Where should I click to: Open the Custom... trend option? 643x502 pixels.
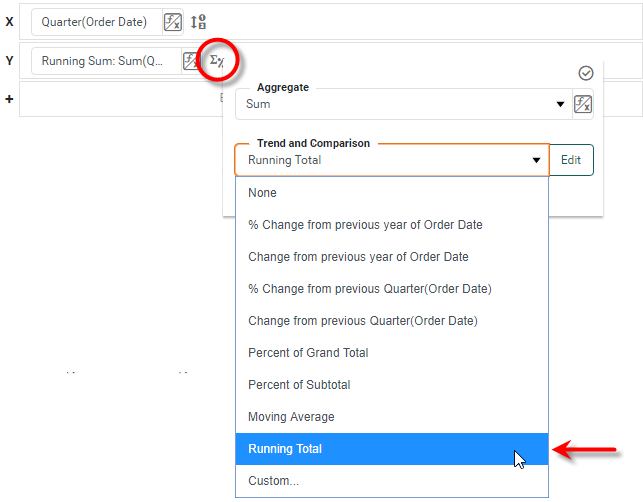tap(273, 481)
